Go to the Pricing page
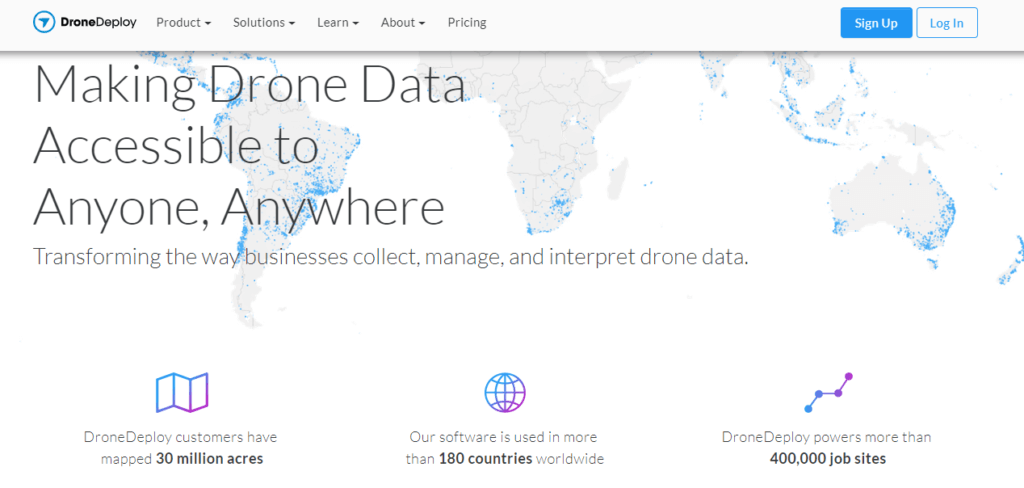The width and height of the screenshot is (1024, 488). pyautogui.click(x=467, y=22)
